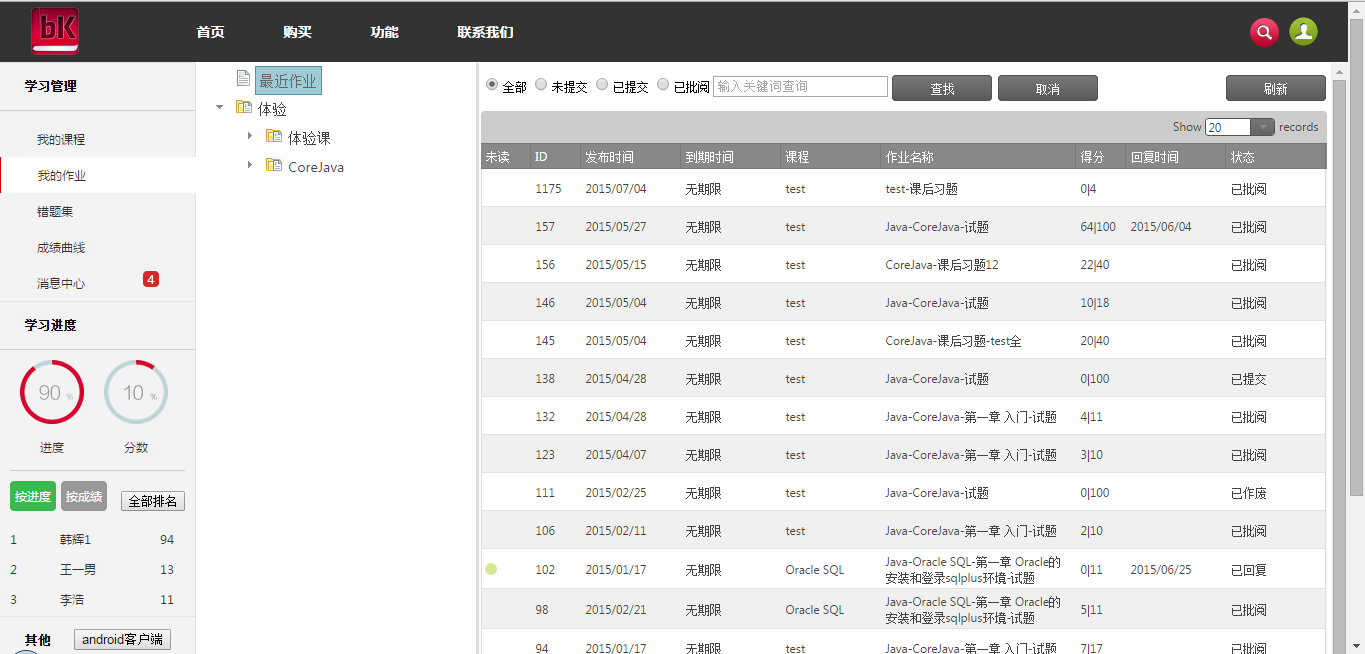This screenshot has height=654, width=1365.
Task: Click the CoreJava folder icon
Action: (x=274, y=165)
